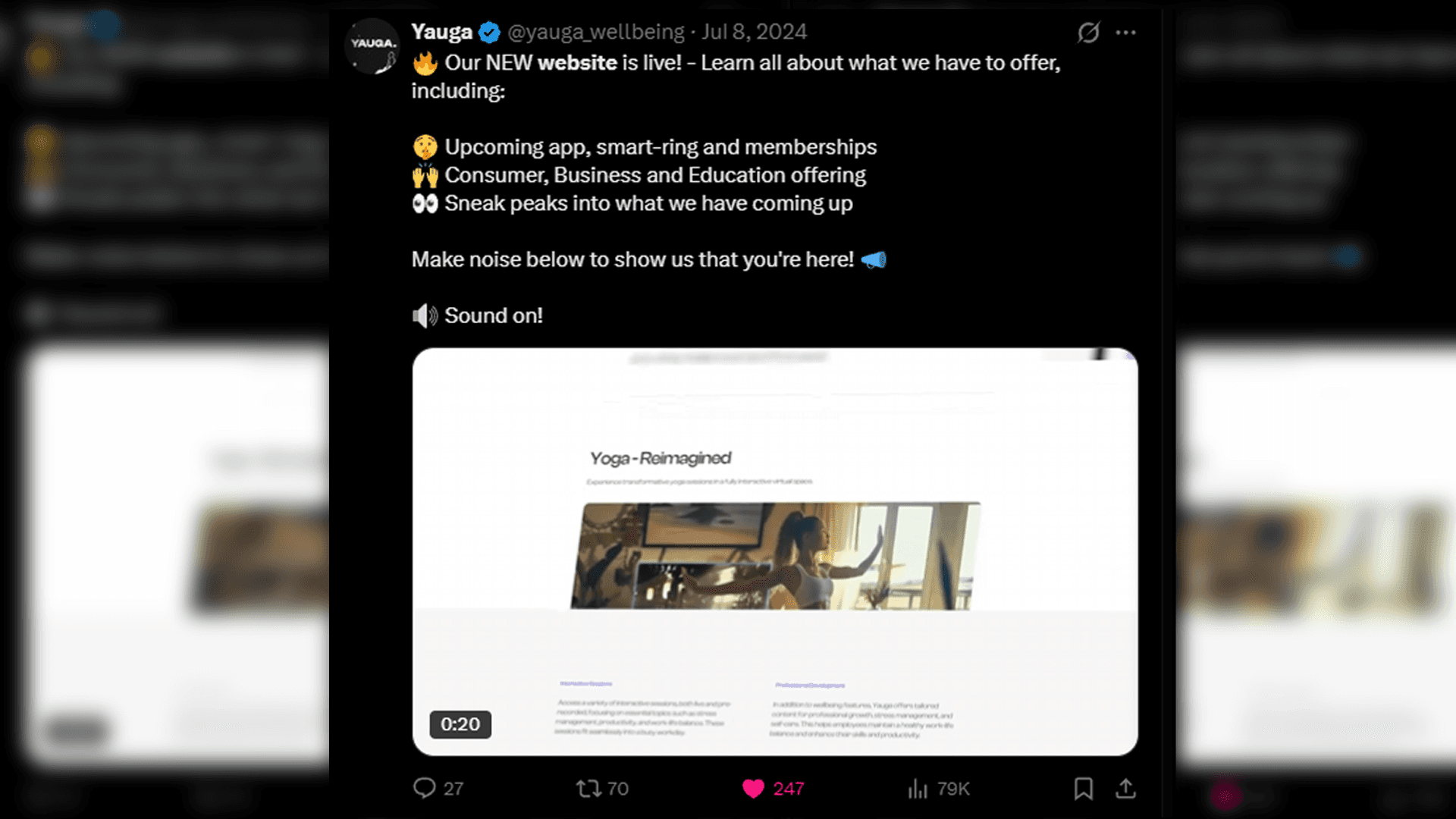This screenshot has height=819, width=1456.
Task: Click the 70 reposts count
Action: point(618,789)
